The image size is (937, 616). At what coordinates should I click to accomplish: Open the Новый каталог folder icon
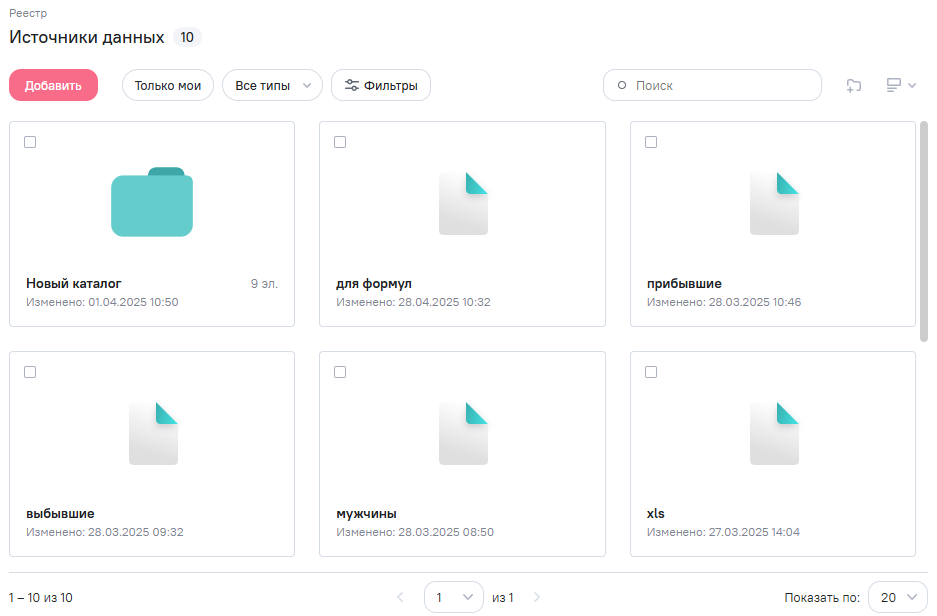152,202
